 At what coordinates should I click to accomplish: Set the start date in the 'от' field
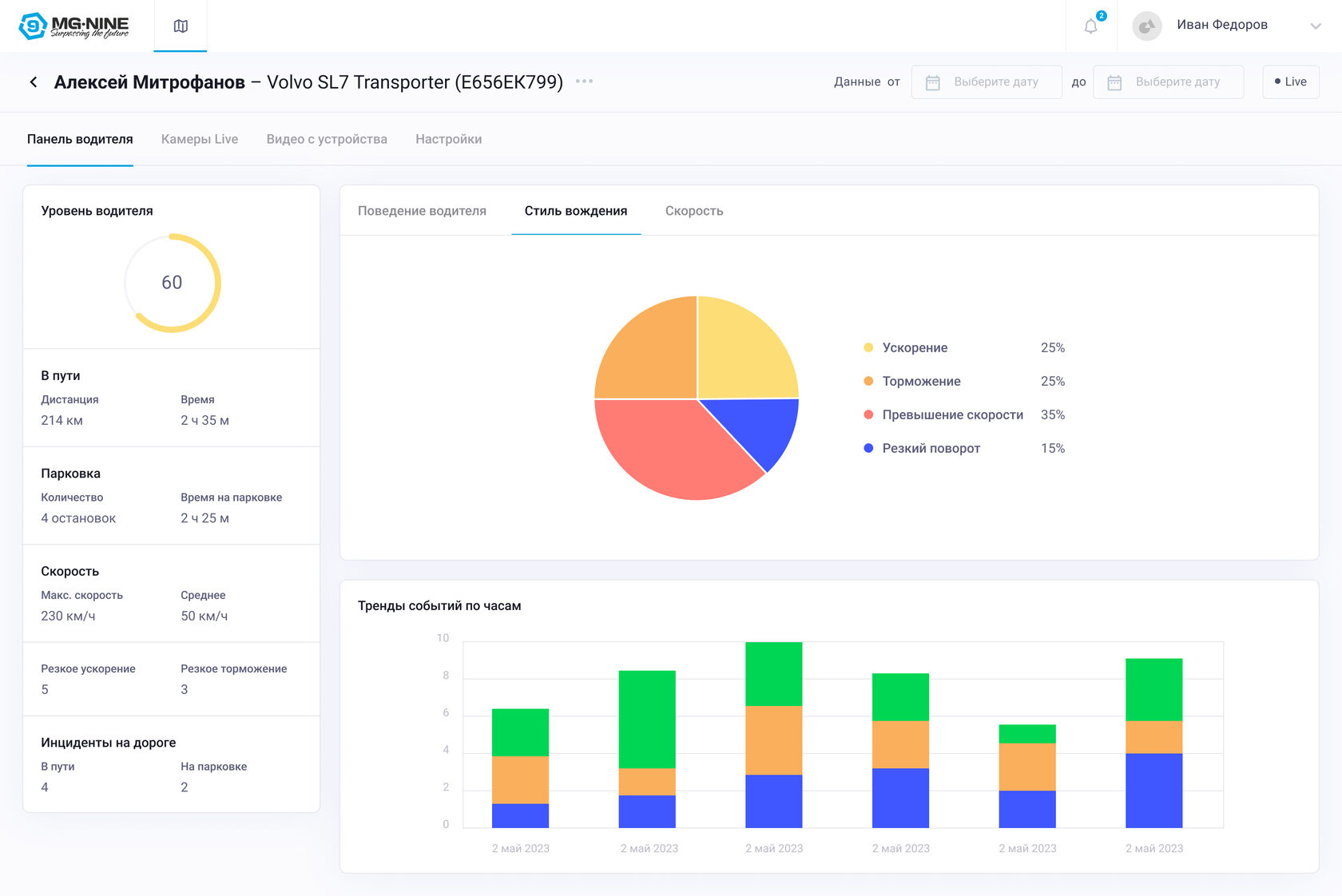tap(987, 81)
